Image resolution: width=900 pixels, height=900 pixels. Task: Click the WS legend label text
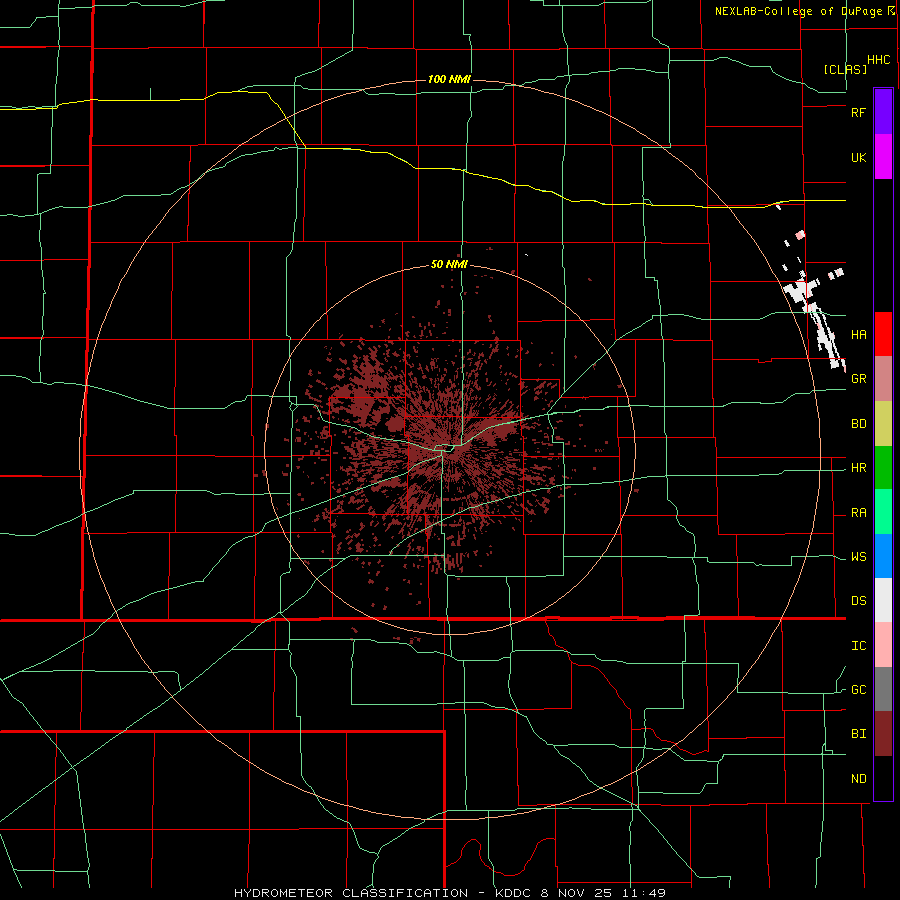click(859, 557)
